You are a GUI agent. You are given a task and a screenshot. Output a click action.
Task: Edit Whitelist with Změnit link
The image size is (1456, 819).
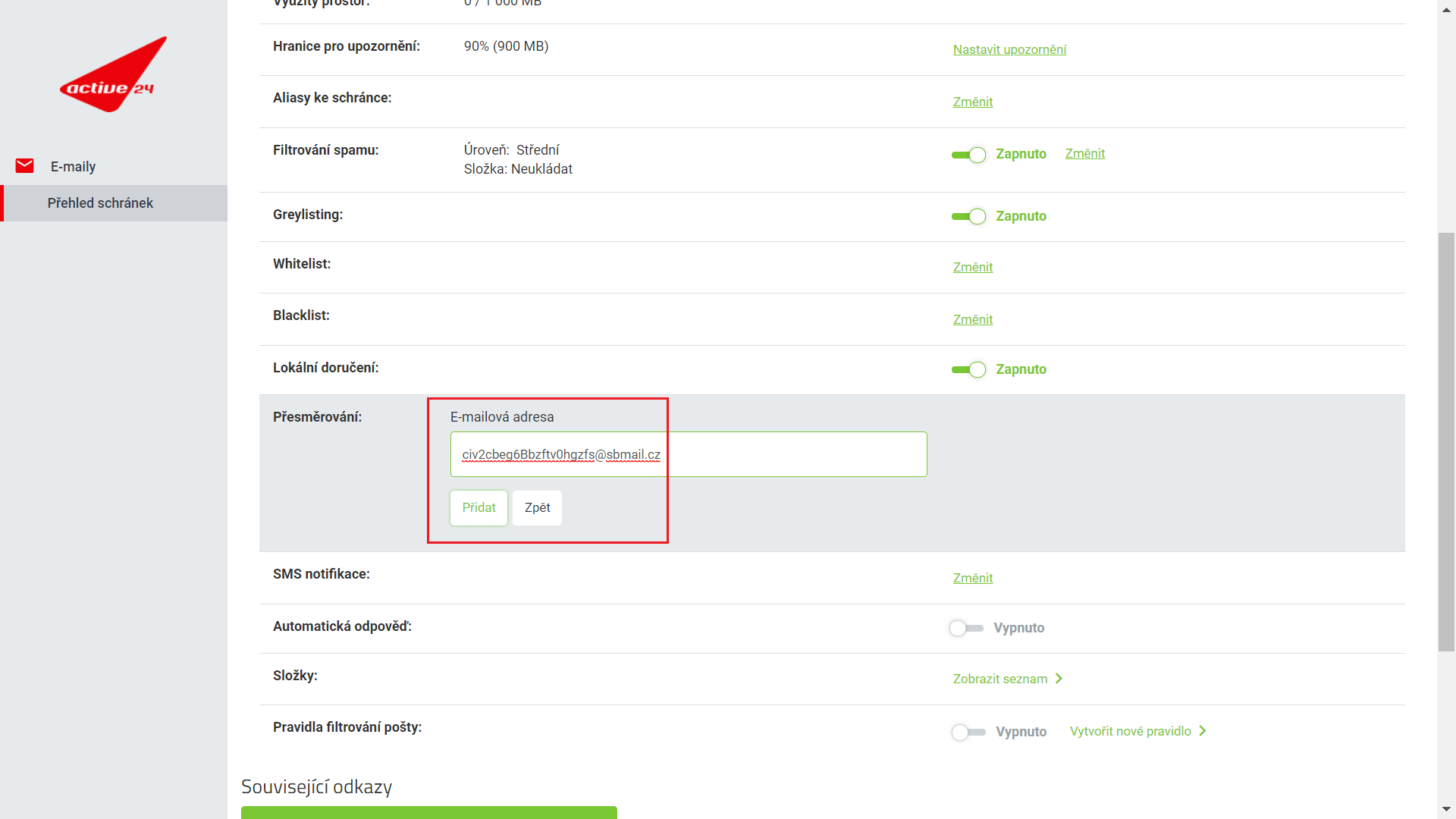tap(972, 268)
